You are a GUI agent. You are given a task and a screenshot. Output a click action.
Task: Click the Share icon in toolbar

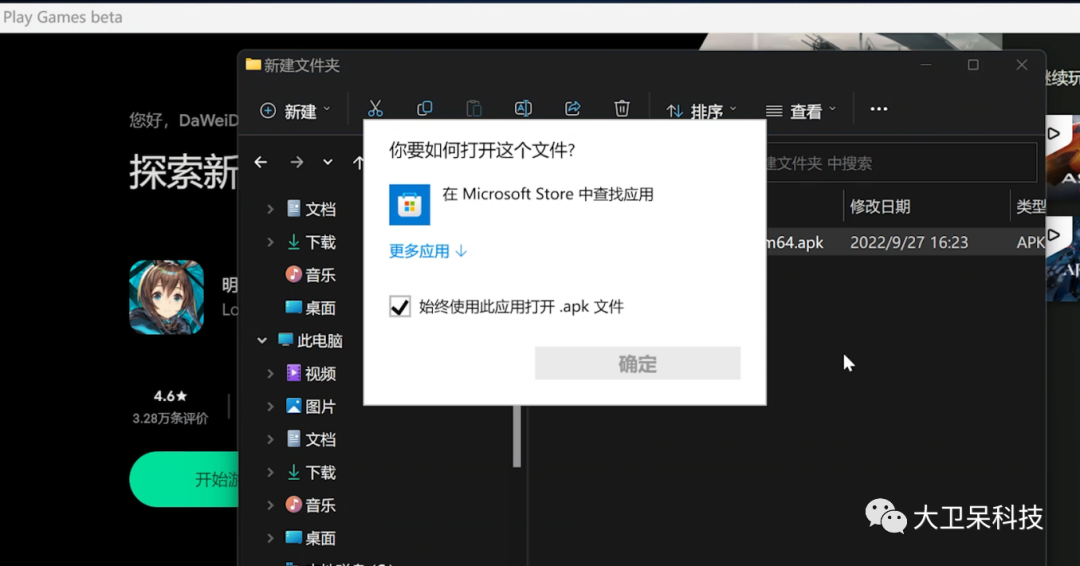572,109
